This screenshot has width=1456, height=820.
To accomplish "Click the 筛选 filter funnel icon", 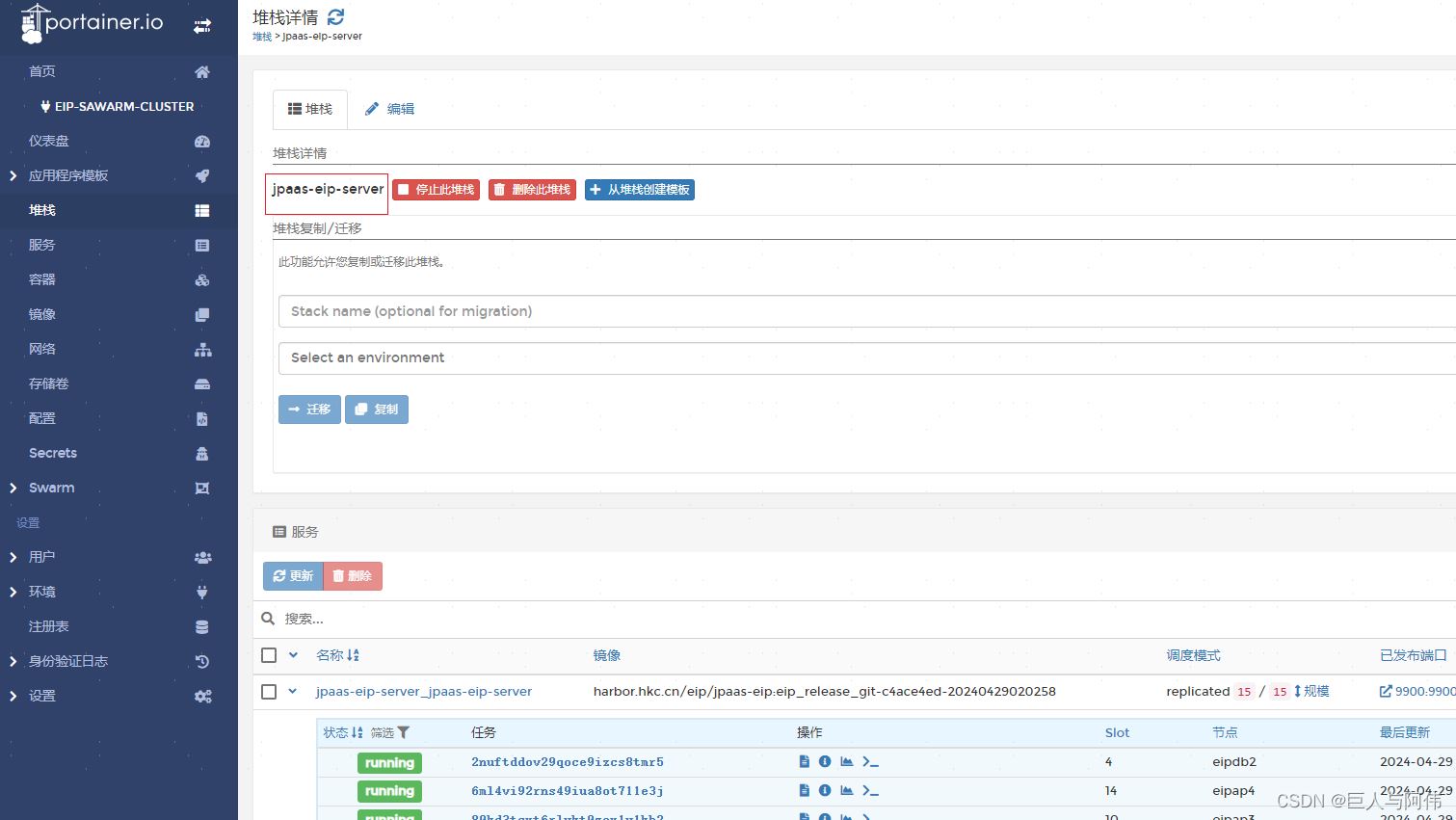I will tap(404, 732).
